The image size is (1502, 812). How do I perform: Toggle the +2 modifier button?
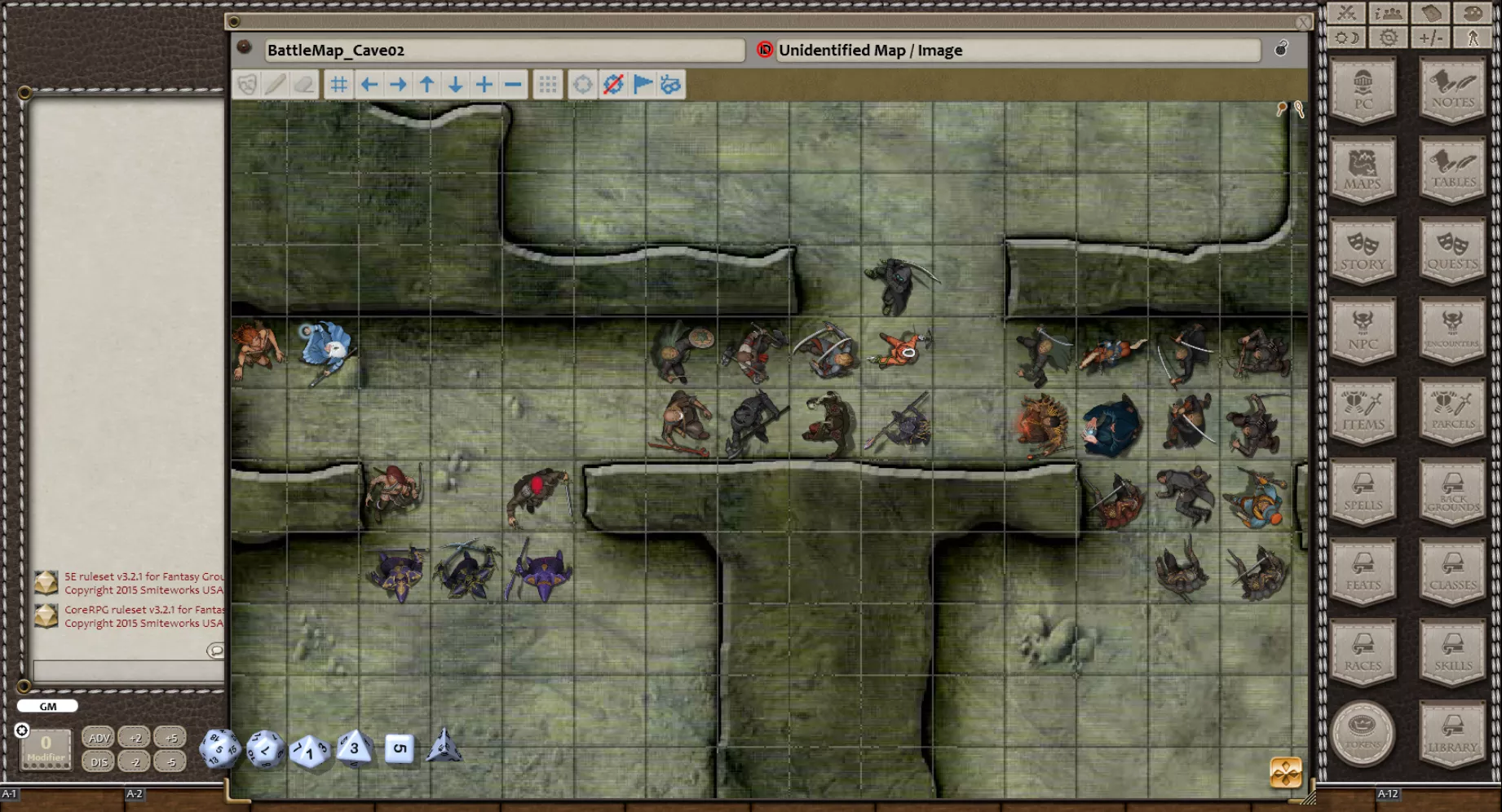(135, 738)
